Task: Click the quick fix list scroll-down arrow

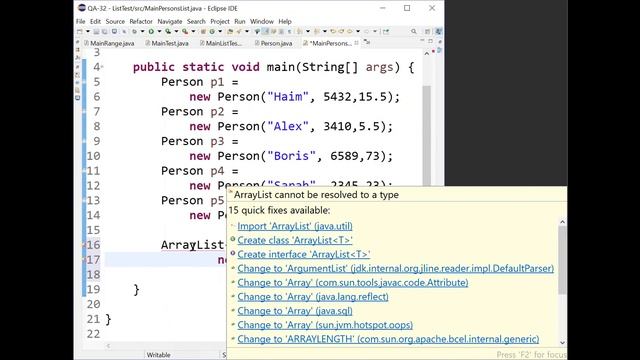Action: click(562, 342)
